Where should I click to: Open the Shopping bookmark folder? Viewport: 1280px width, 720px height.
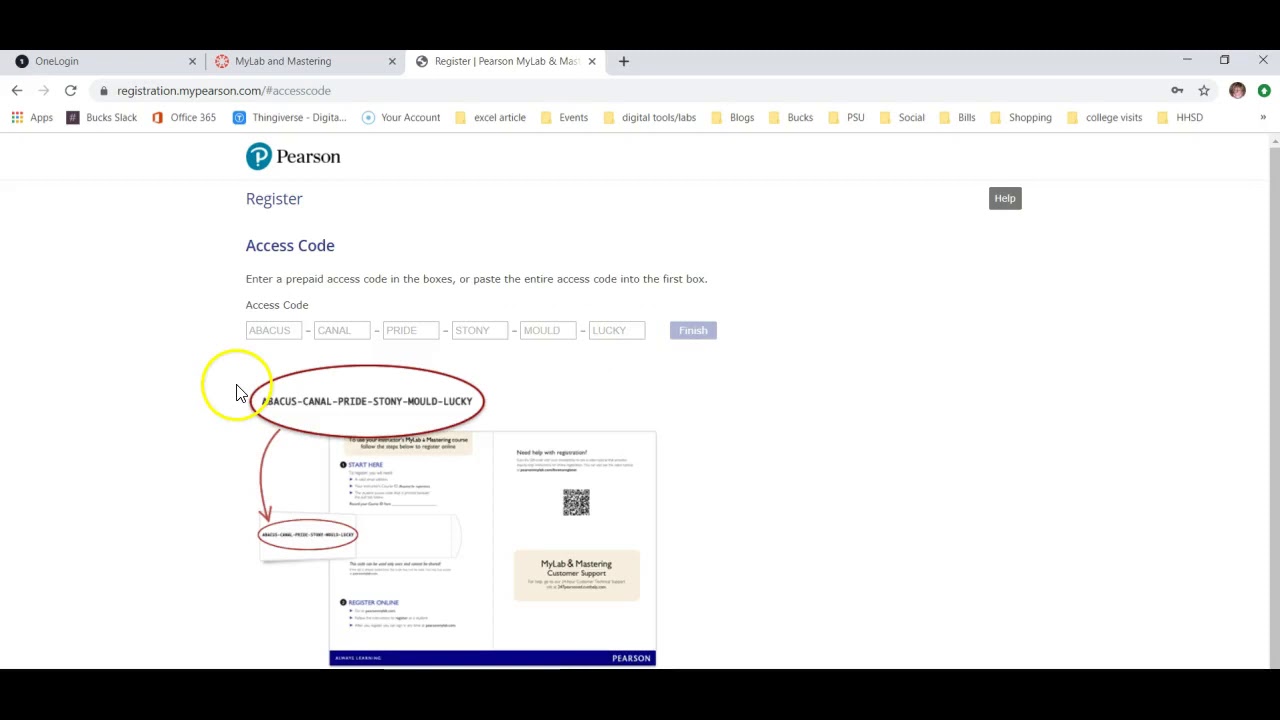[1021, 118]
